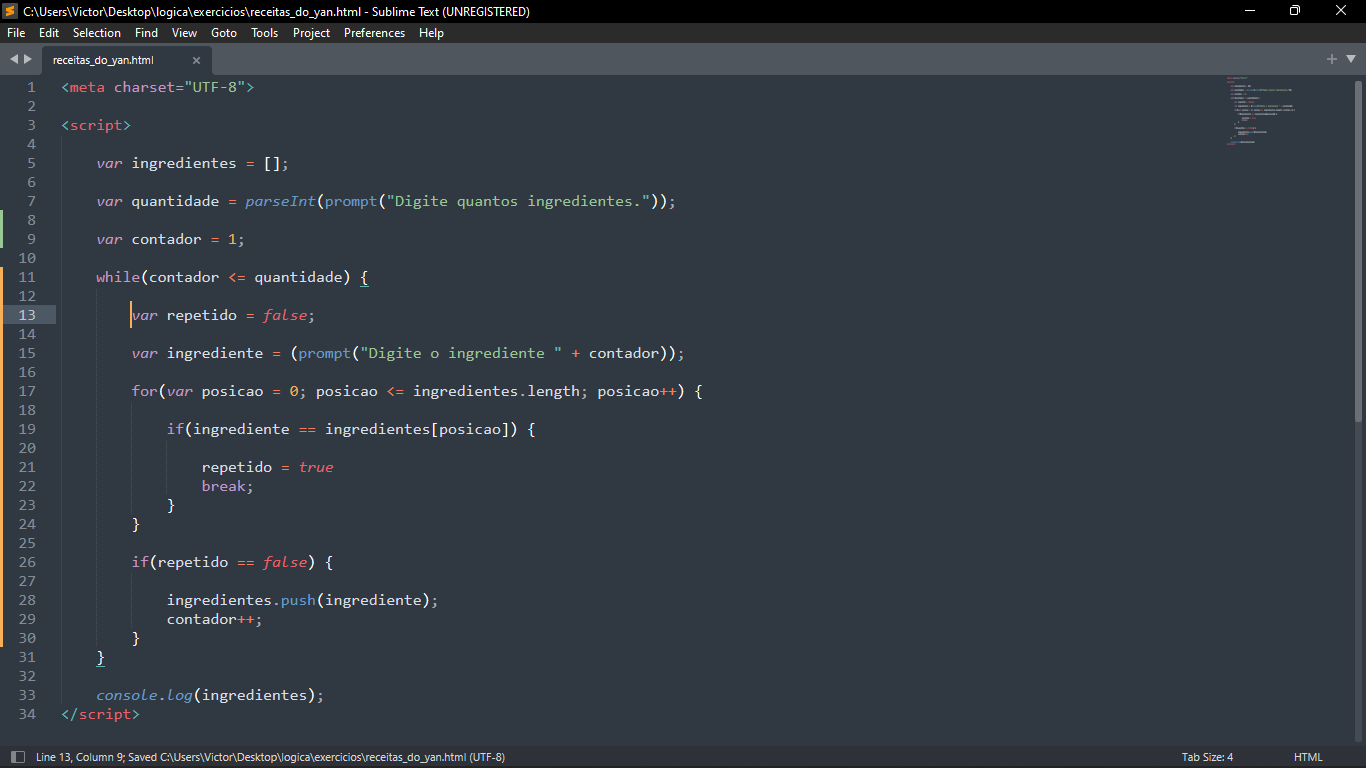Viewport: 1366px width, 768px height.
Task: Click 'ingredientes.length' on line 17
Action: [496, 391]
